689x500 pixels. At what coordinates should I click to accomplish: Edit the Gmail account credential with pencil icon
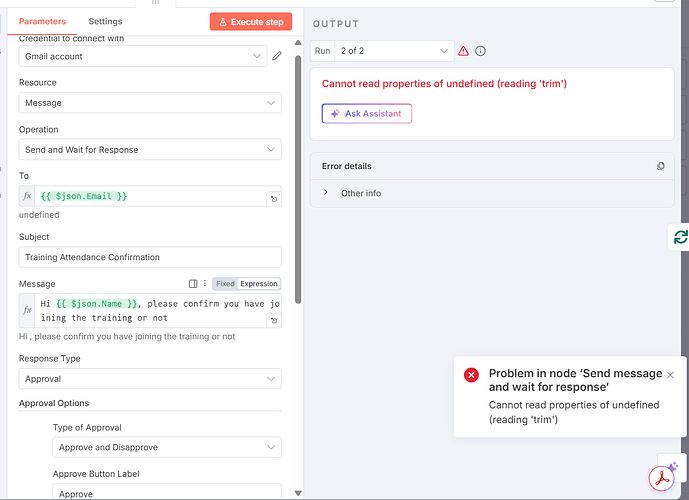277,56
